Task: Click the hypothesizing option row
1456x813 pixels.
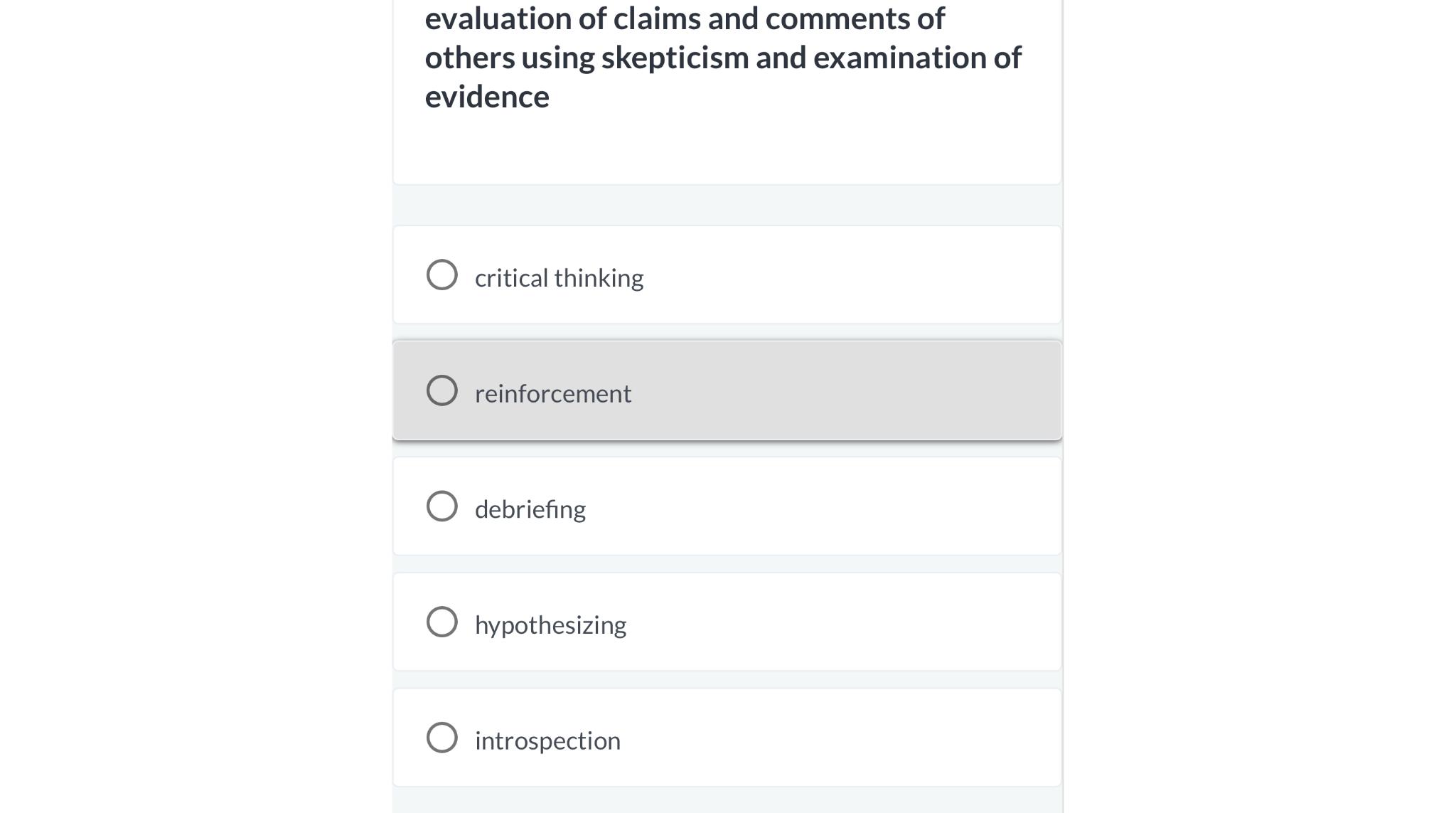Action: click(725, 621)
